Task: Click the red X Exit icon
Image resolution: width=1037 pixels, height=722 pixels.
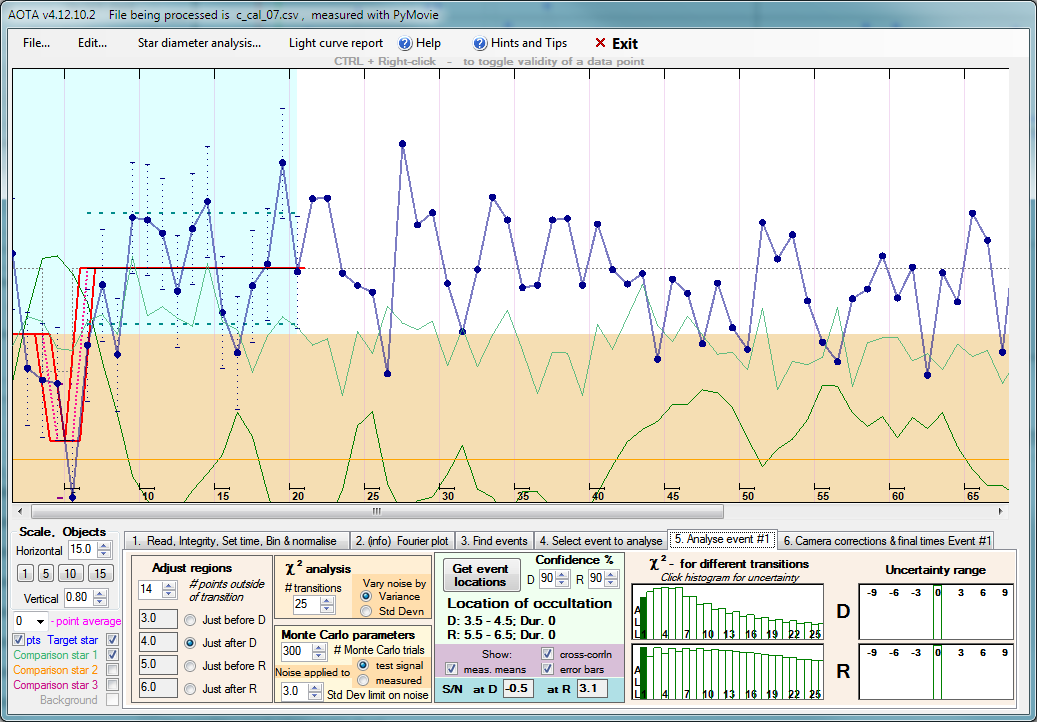Action: click(601, 43)
